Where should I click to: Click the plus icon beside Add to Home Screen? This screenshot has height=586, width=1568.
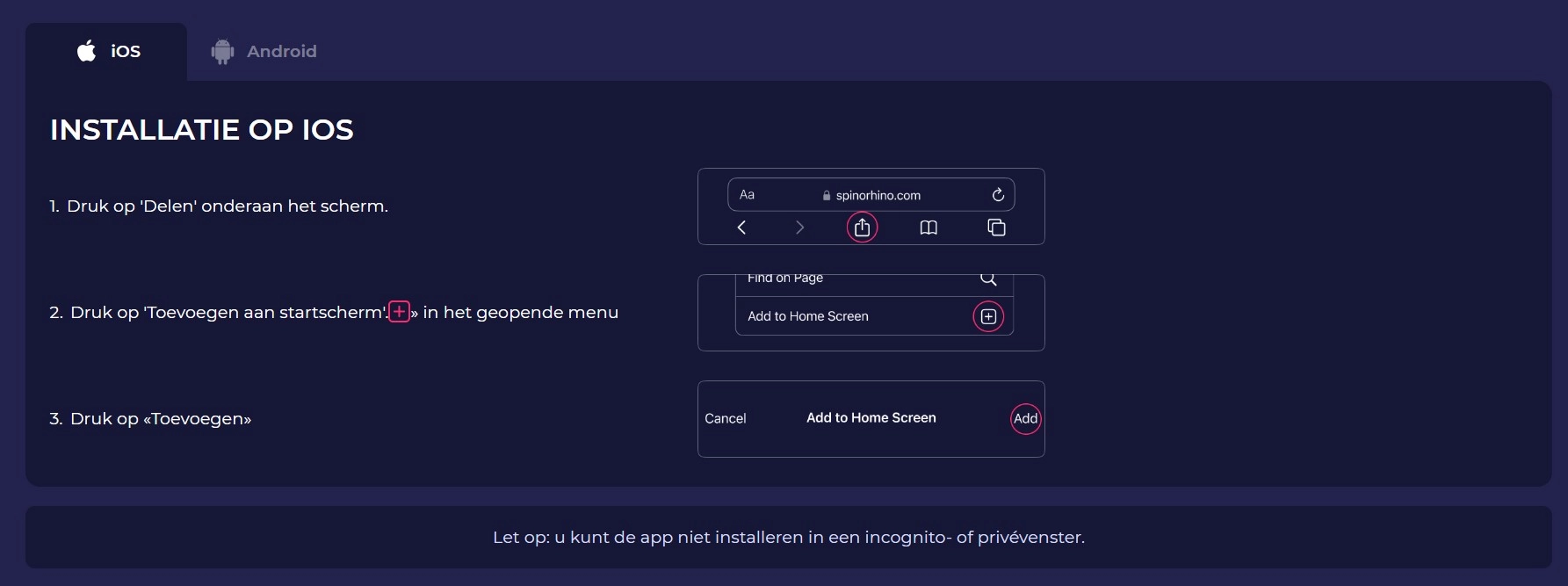point(988,316)
